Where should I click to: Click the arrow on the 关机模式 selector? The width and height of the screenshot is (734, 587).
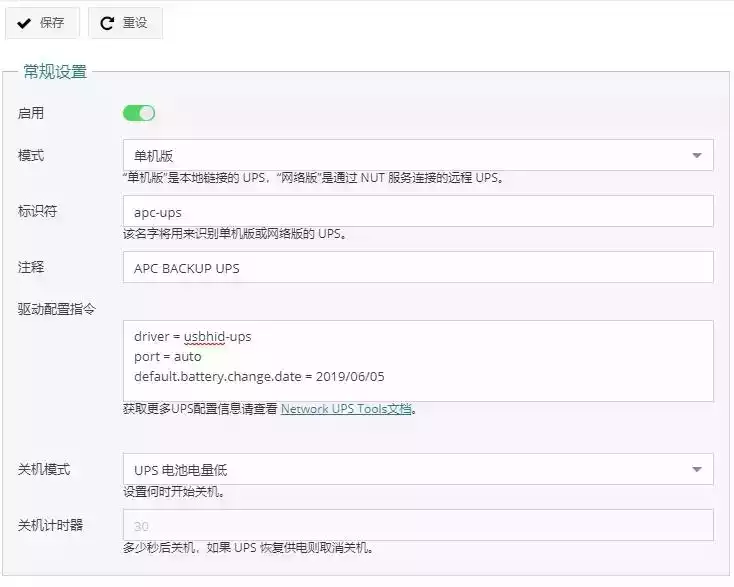pos(696,469)
